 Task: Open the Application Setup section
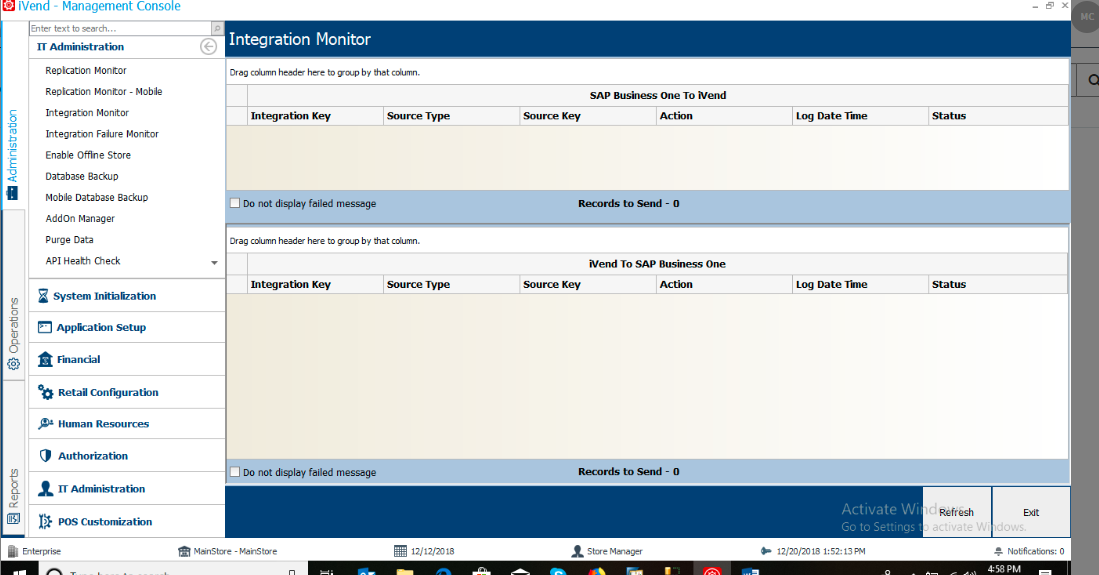pyautogui.click(x=127, y=327)
